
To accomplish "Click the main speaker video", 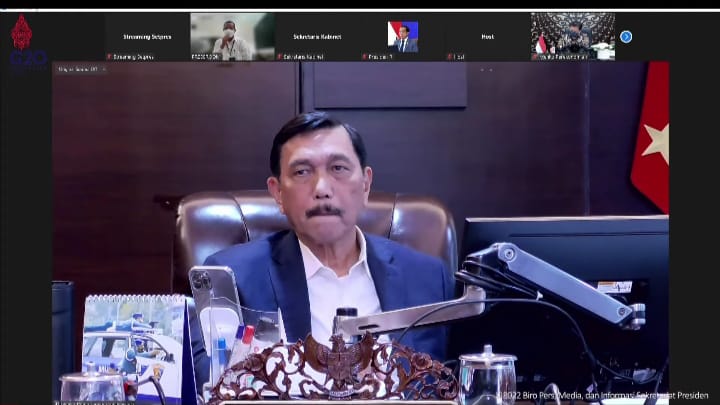I will (x=360, y=233).
